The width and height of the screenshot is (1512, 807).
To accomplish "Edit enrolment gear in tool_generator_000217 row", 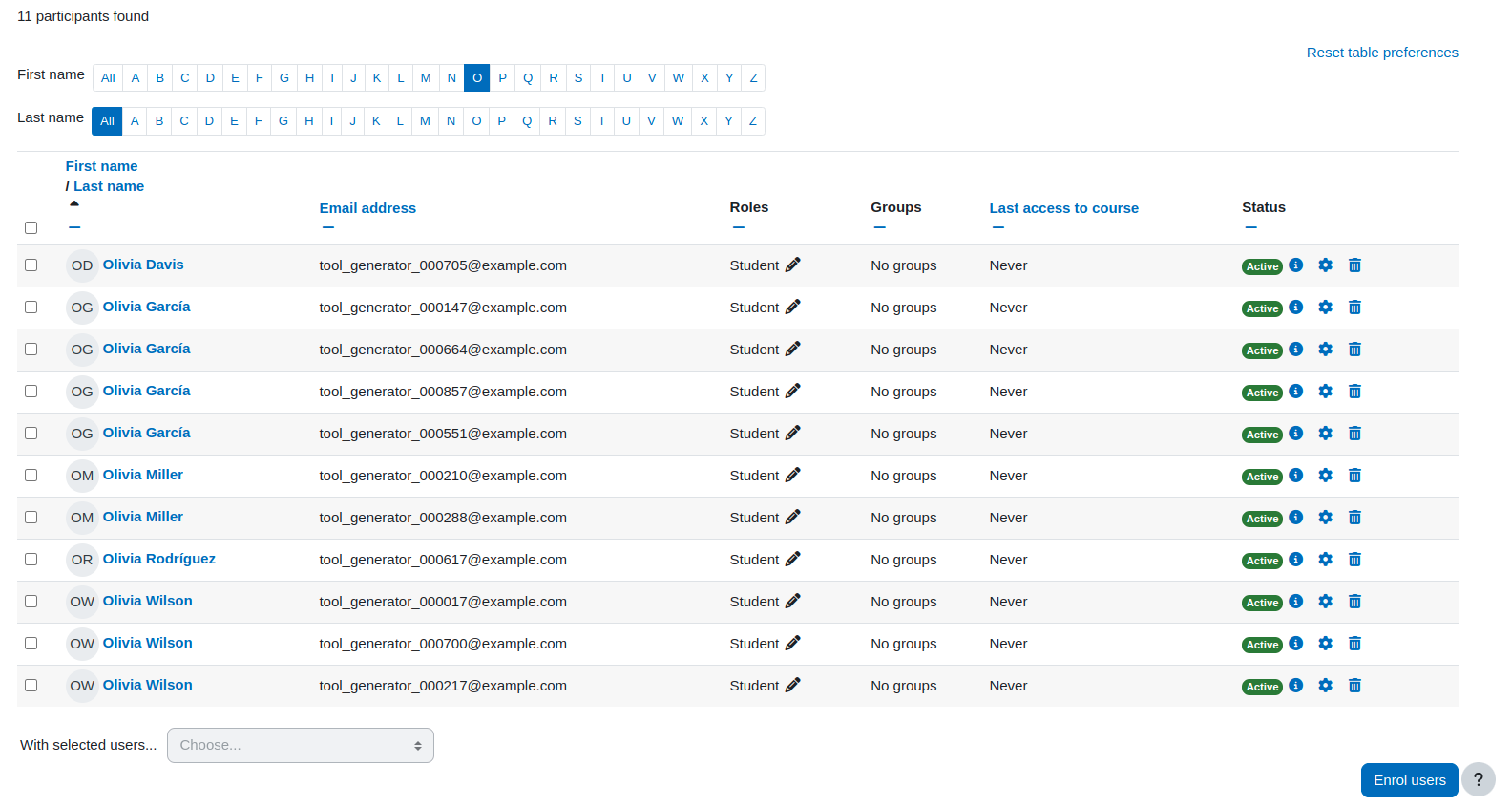I will click(1325, 685).
